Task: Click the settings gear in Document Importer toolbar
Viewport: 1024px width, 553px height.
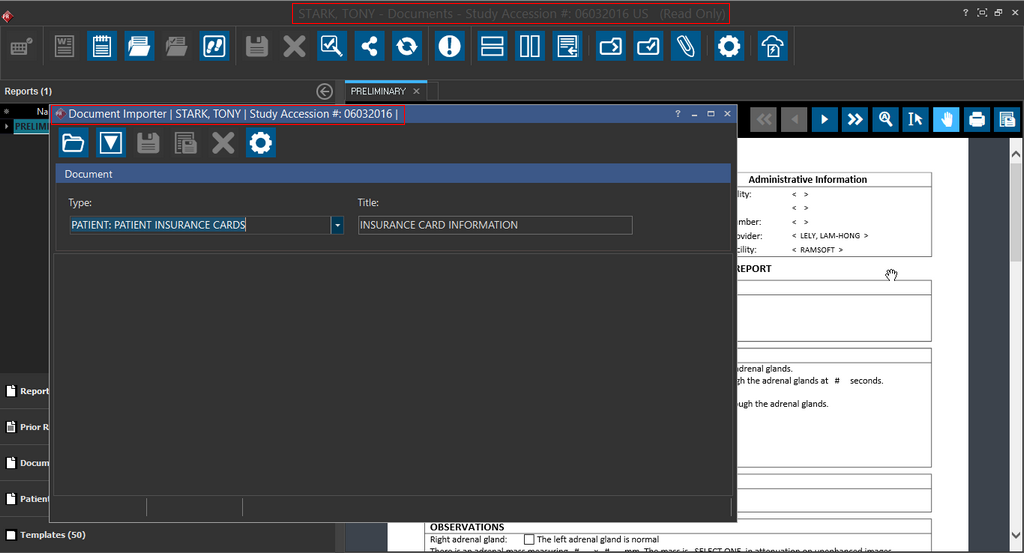Action: tap(260, 143)
